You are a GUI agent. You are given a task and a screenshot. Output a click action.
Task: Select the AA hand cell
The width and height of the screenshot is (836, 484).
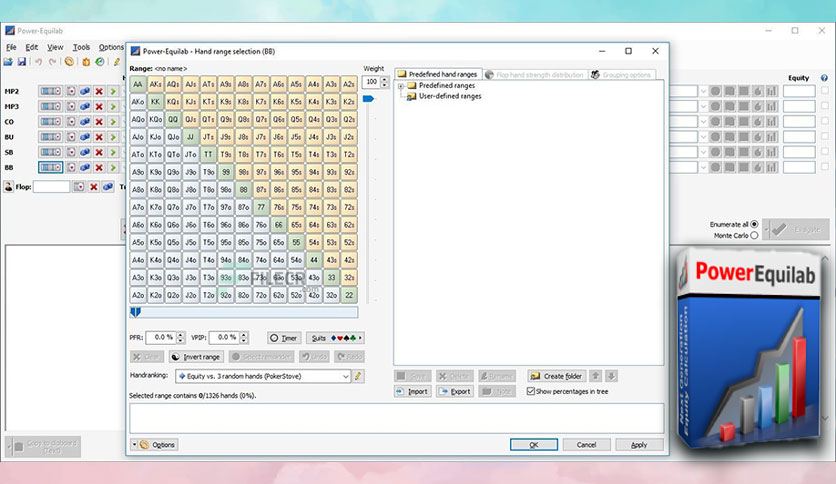click(138, 84)
